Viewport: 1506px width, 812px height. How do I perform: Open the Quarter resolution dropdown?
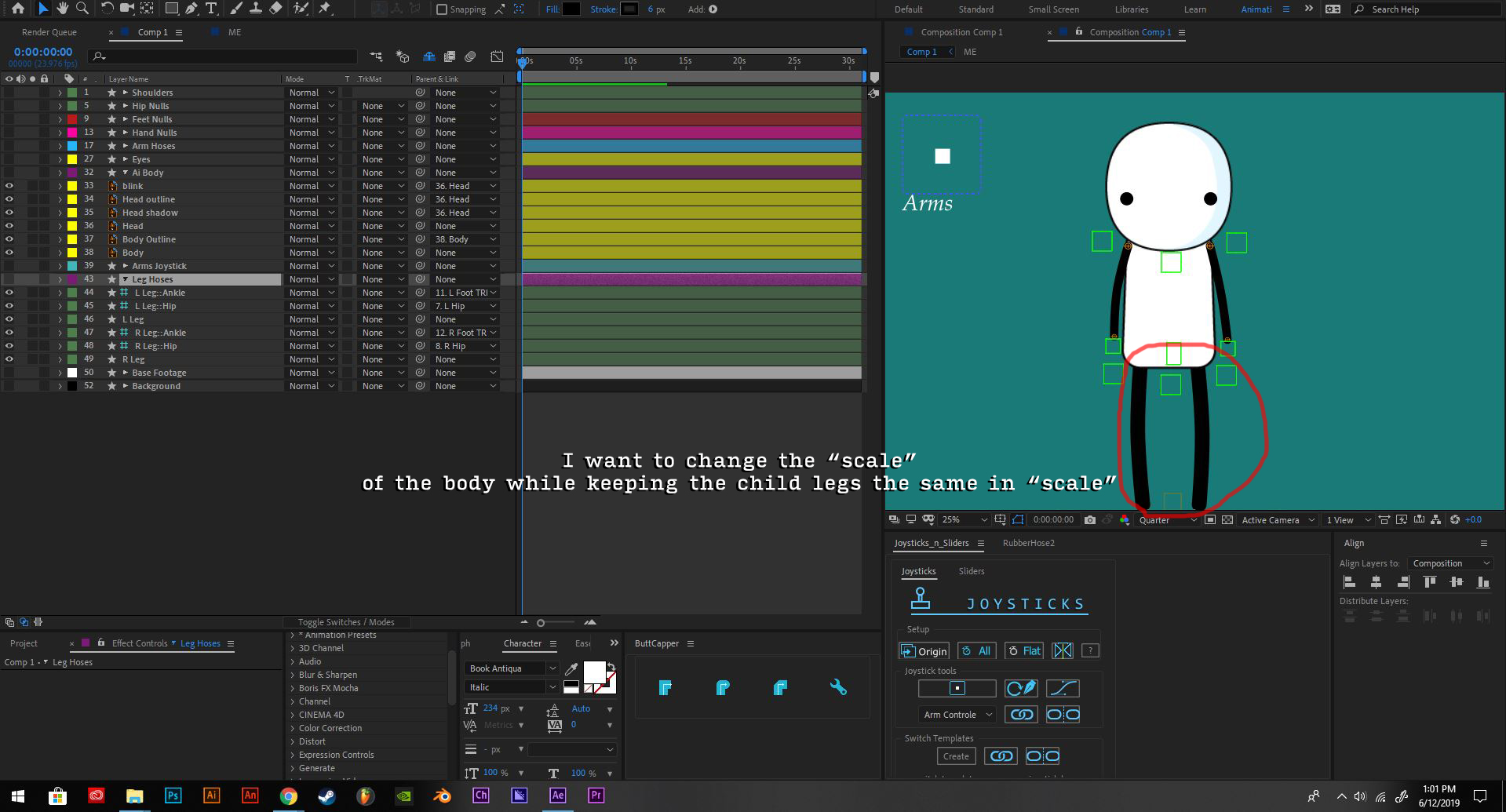click(1167, 519)
